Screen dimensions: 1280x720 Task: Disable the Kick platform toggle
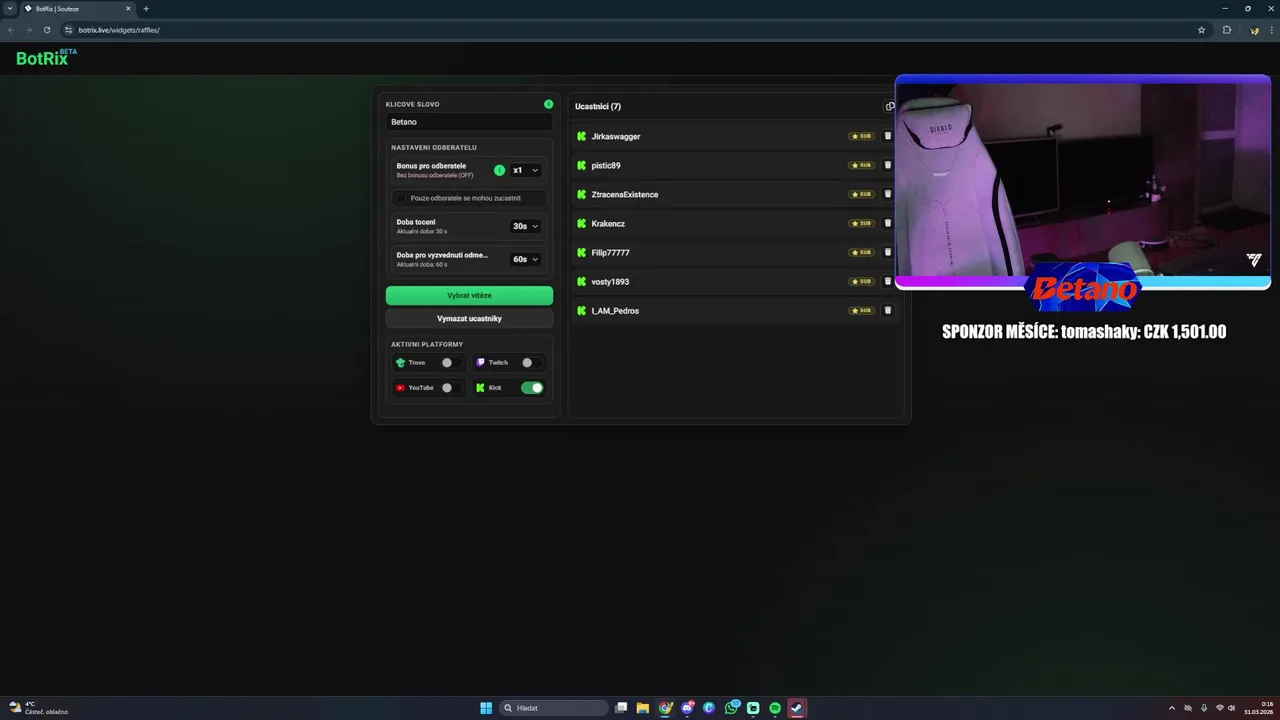532,388
